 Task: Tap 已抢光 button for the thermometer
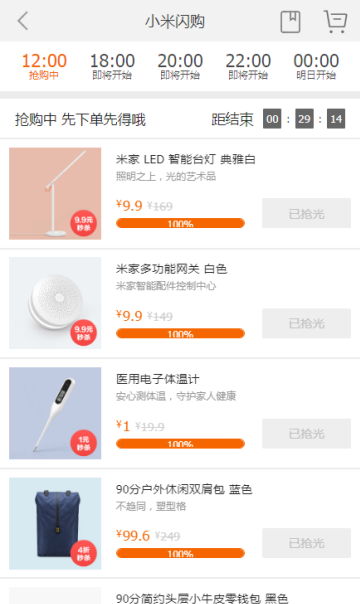click(306, 434)
